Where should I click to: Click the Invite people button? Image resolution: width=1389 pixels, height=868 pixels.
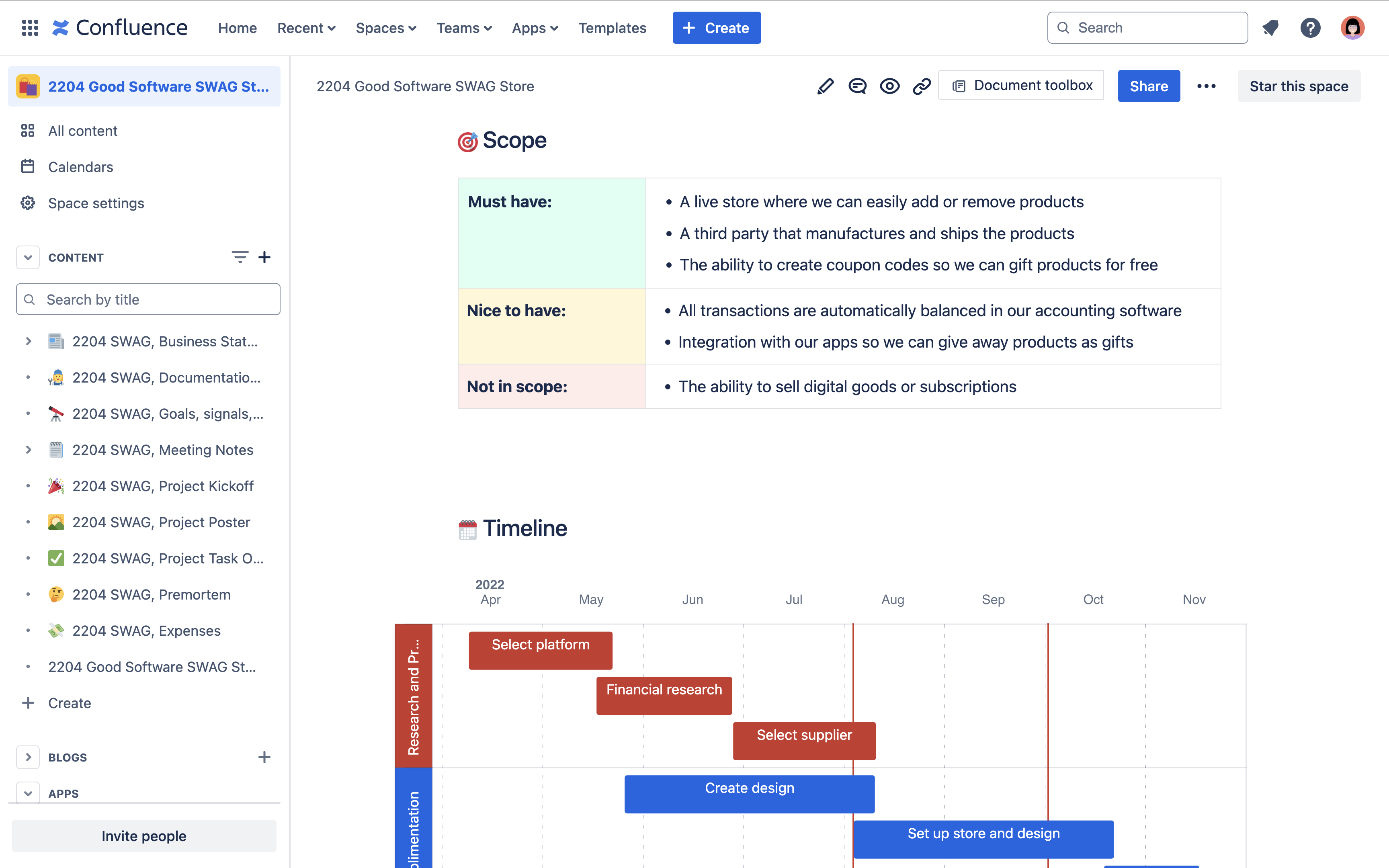pos(143,835)
